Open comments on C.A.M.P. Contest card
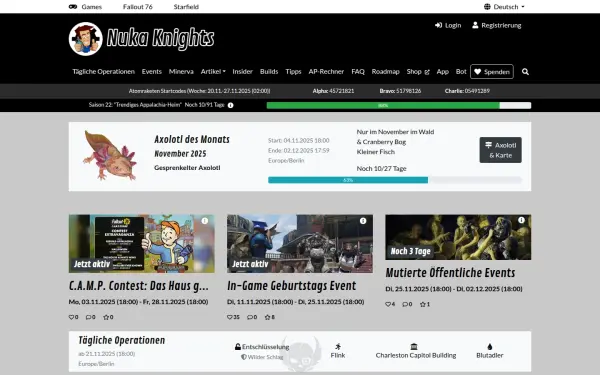This screenshot has height=375, width=600. (88, 317)
